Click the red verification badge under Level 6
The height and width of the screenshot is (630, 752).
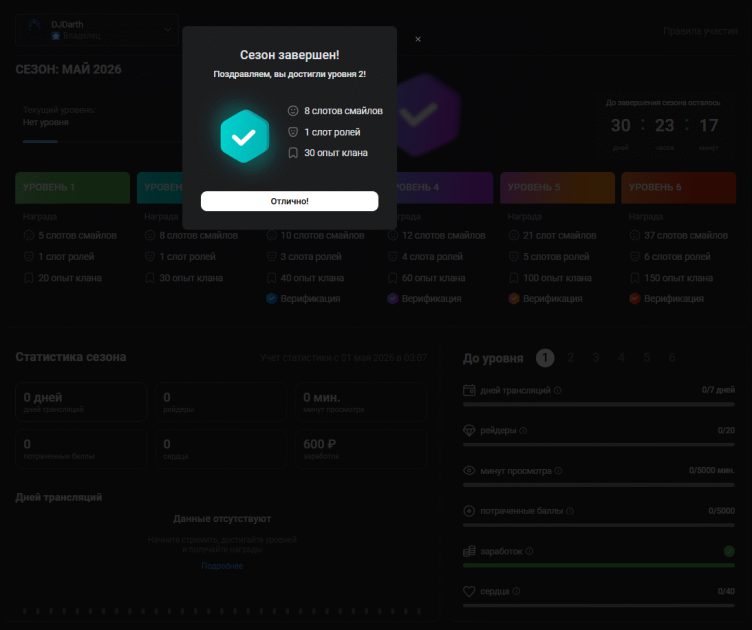[x=635, y=299]
